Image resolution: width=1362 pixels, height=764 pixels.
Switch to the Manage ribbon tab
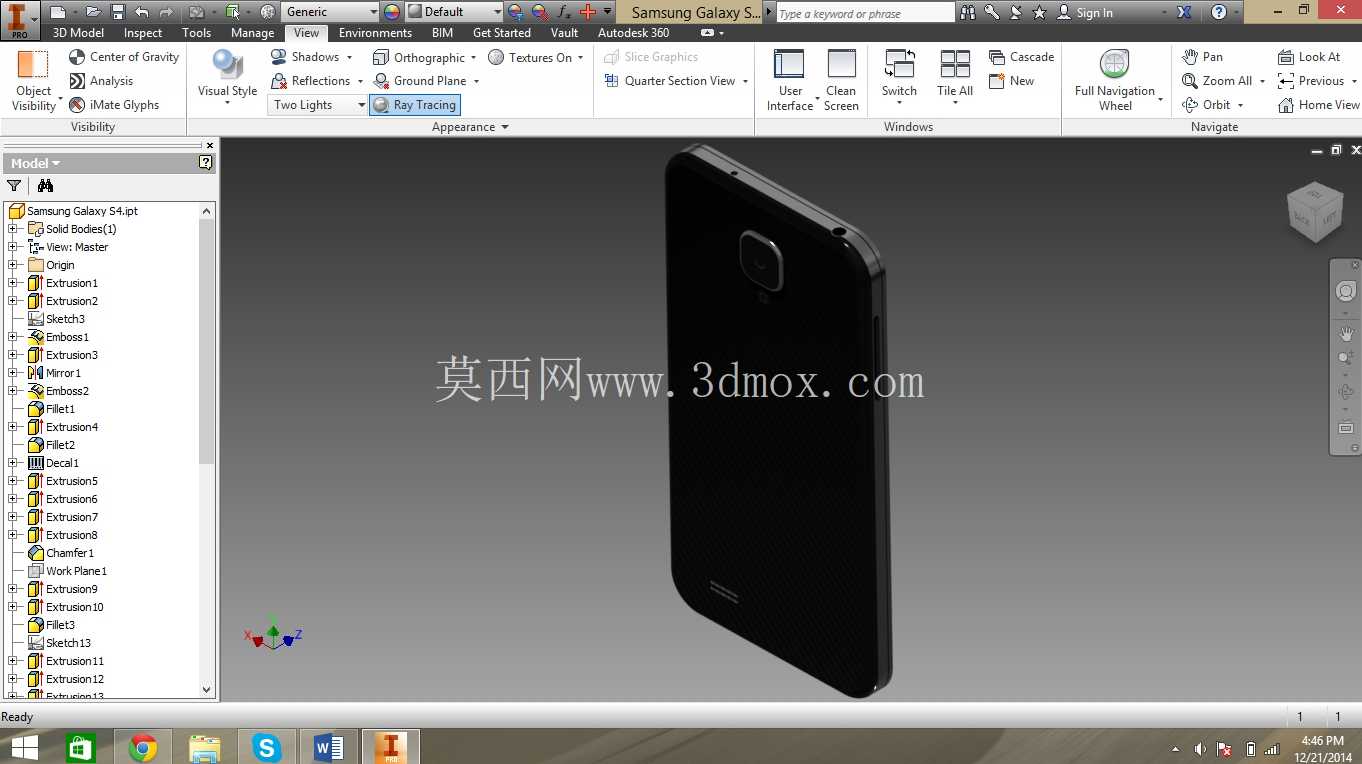click(252, 33)
